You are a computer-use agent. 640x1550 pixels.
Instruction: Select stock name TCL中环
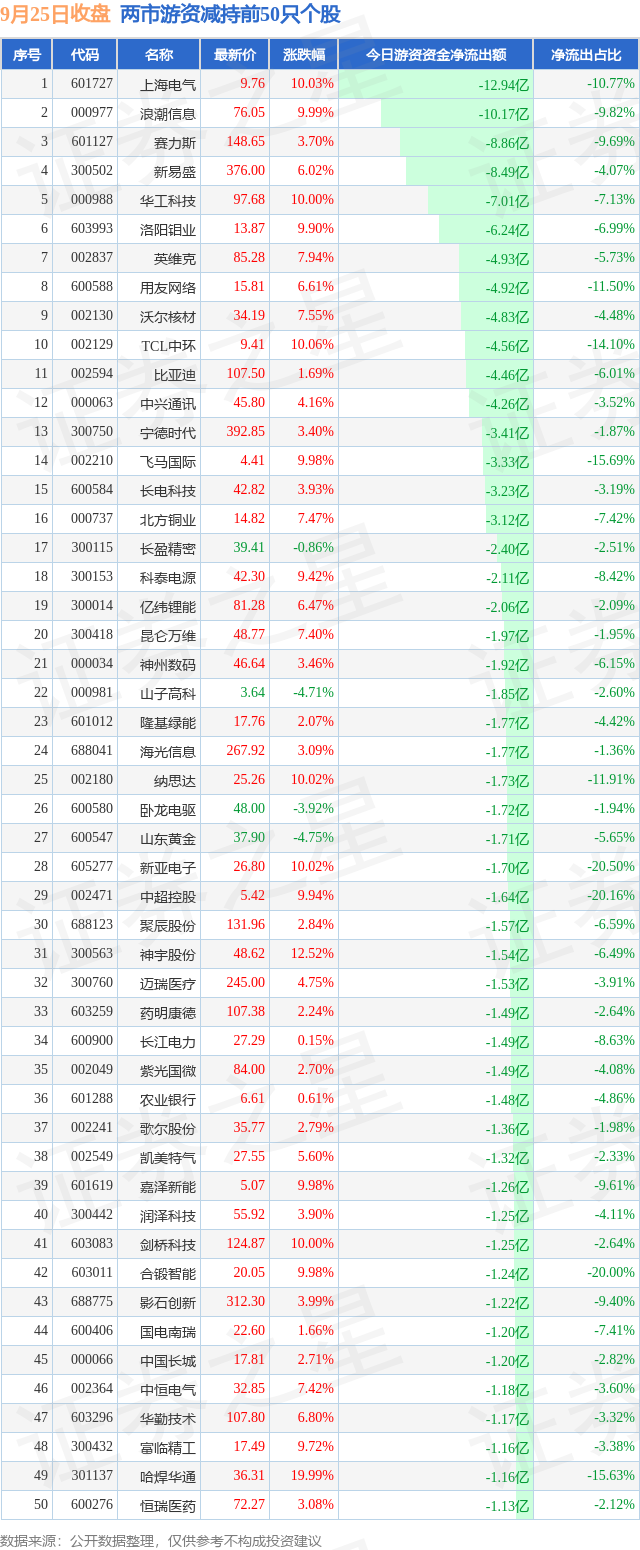click(169, 346)
